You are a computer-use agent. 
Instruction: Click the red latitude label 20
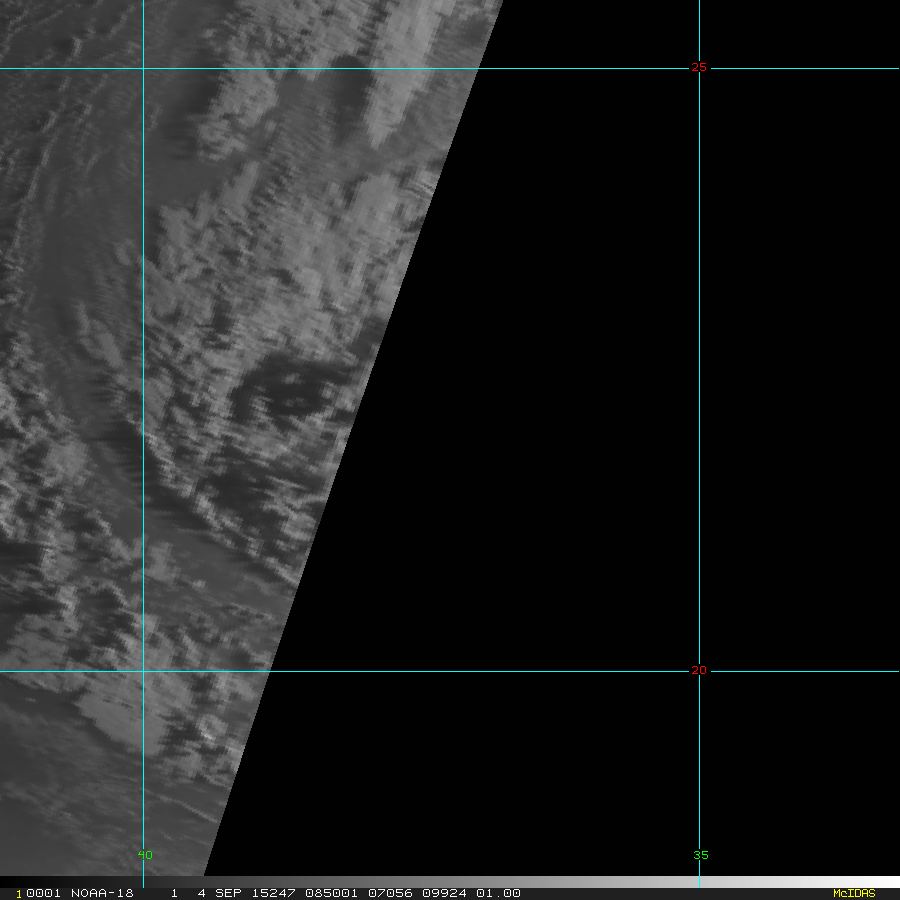coord(698,670)
